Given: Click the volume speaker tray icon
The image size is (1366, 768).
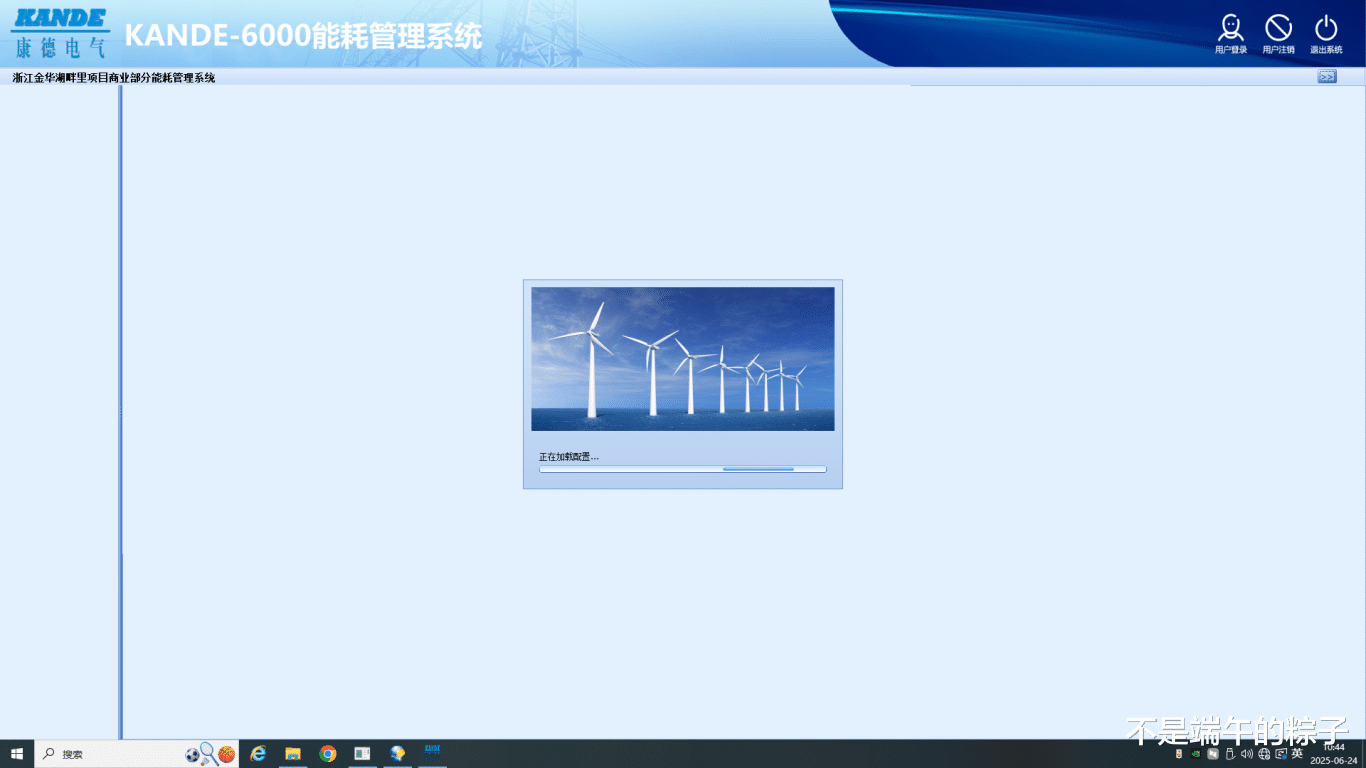Looking at the screenshot, I should [1246, 754].
